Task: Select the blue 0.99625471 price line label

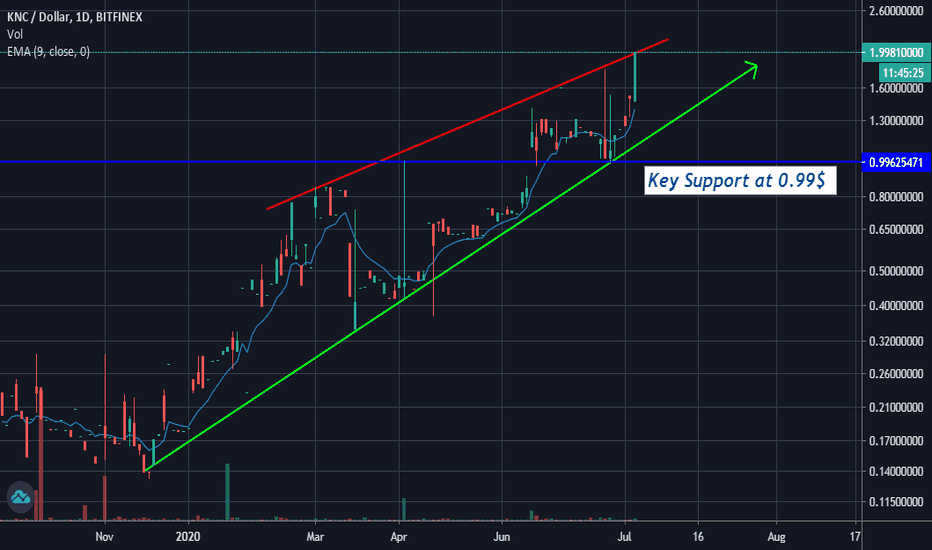Action: [896, 162]
